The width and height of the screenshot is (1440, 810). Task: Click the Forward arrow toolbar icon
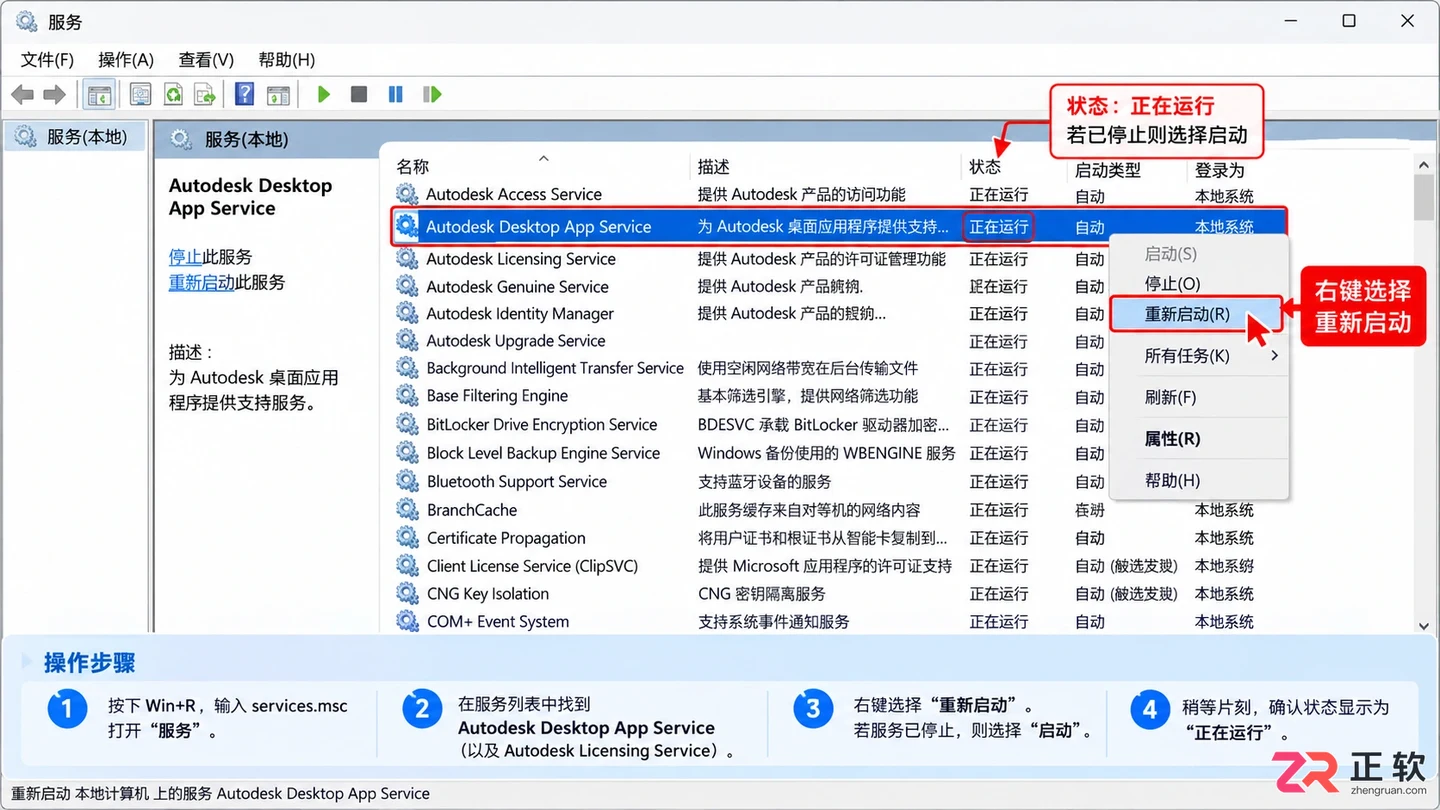(54, 95)
